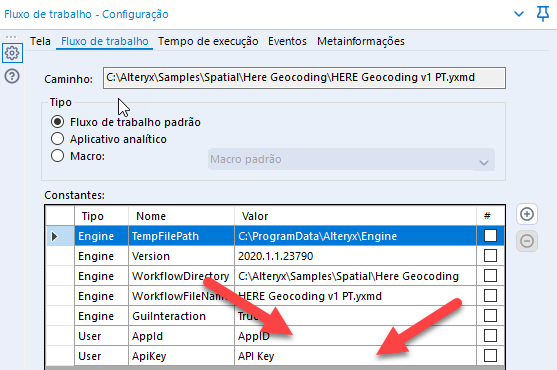Select the WorkflowFileName name cell
The image size is (557, 370).
[181, 296]
